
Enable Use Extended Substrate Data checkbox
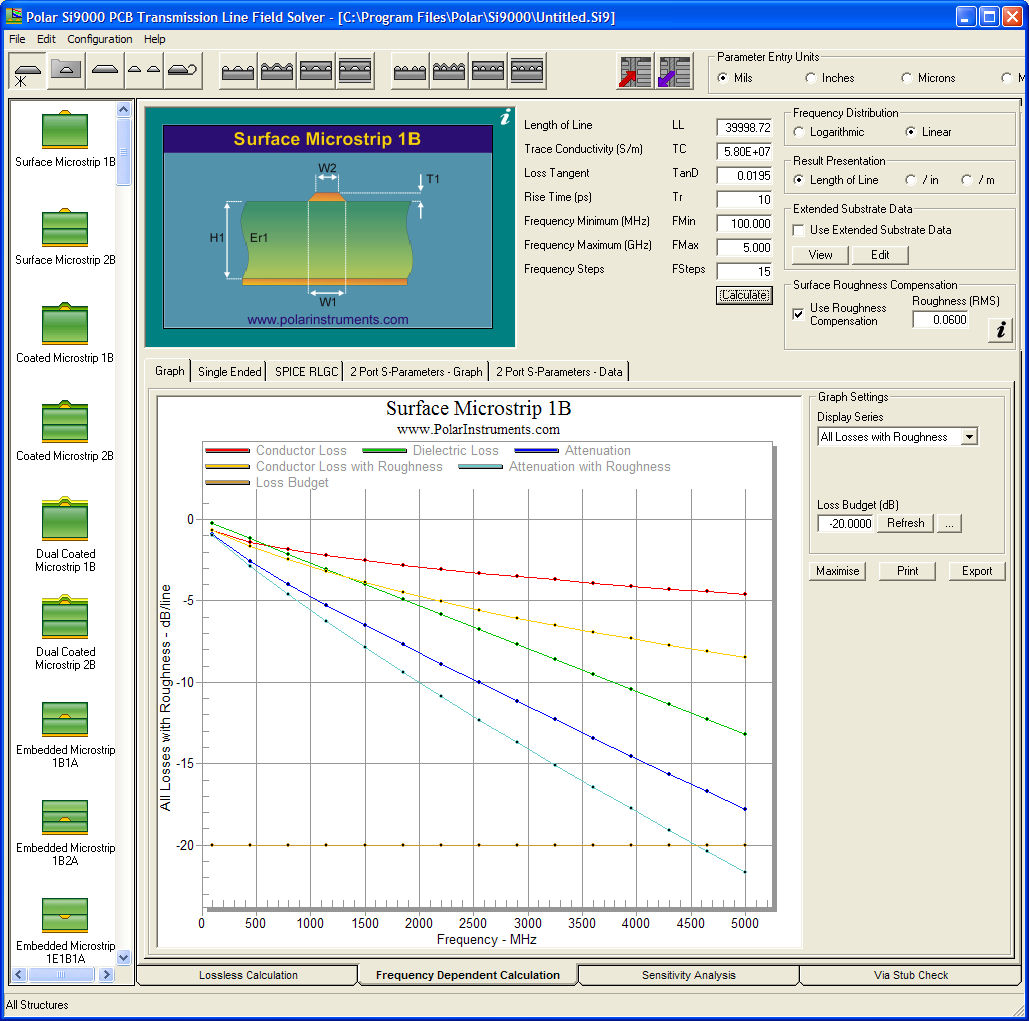(x=799, y=230)
